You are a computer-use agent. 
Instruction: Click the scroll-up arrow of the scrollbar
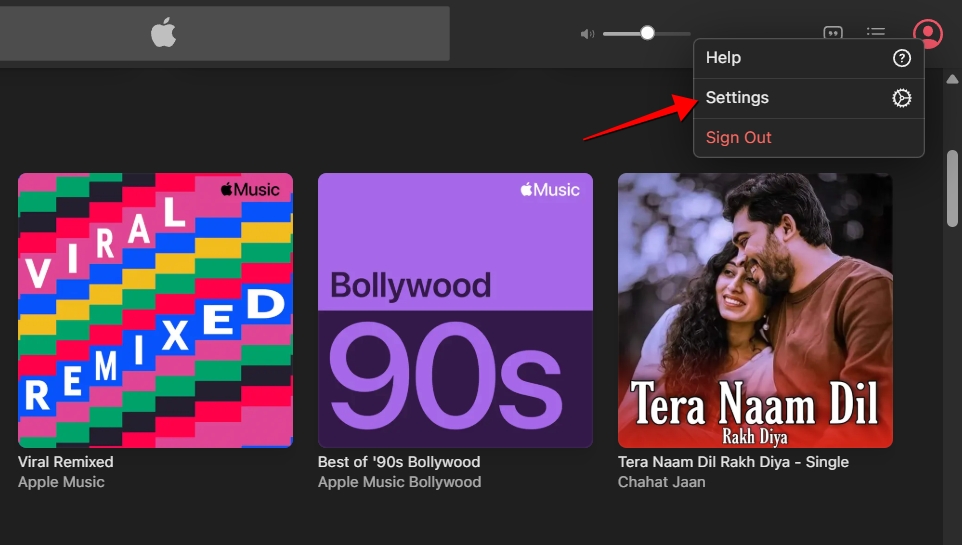pyautogui.click(x=952, y=79)
